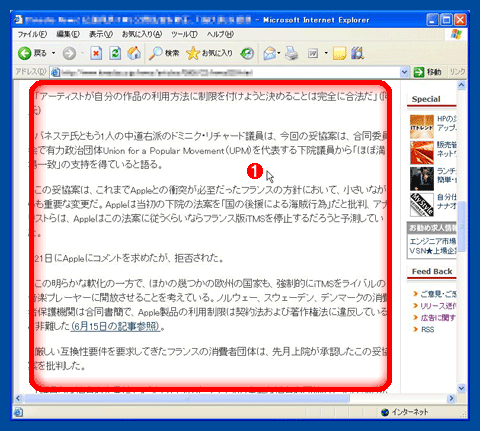This screenshot has width=480, height=431.
Task: Click the インターネット zone status indicator
Action: [404, 412]
